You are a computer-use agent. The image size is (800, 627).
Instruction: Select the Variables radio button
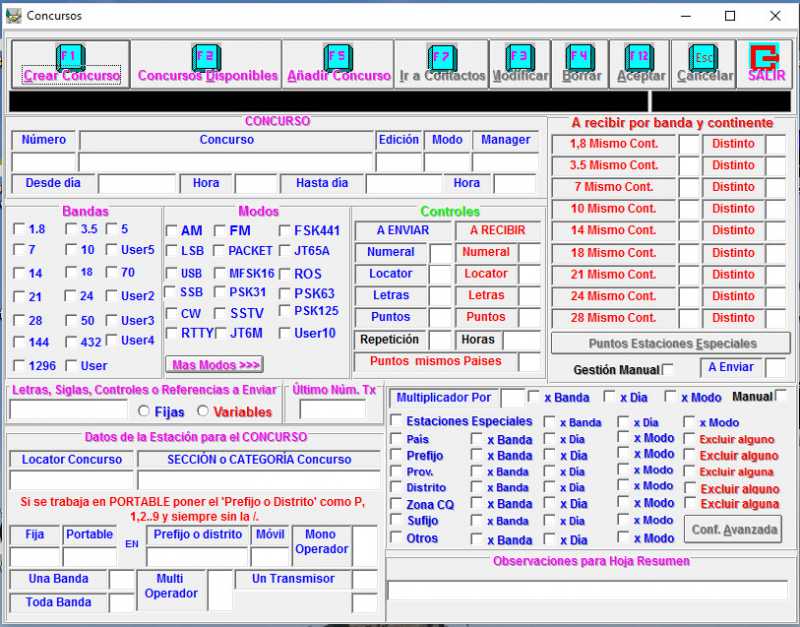203,411
